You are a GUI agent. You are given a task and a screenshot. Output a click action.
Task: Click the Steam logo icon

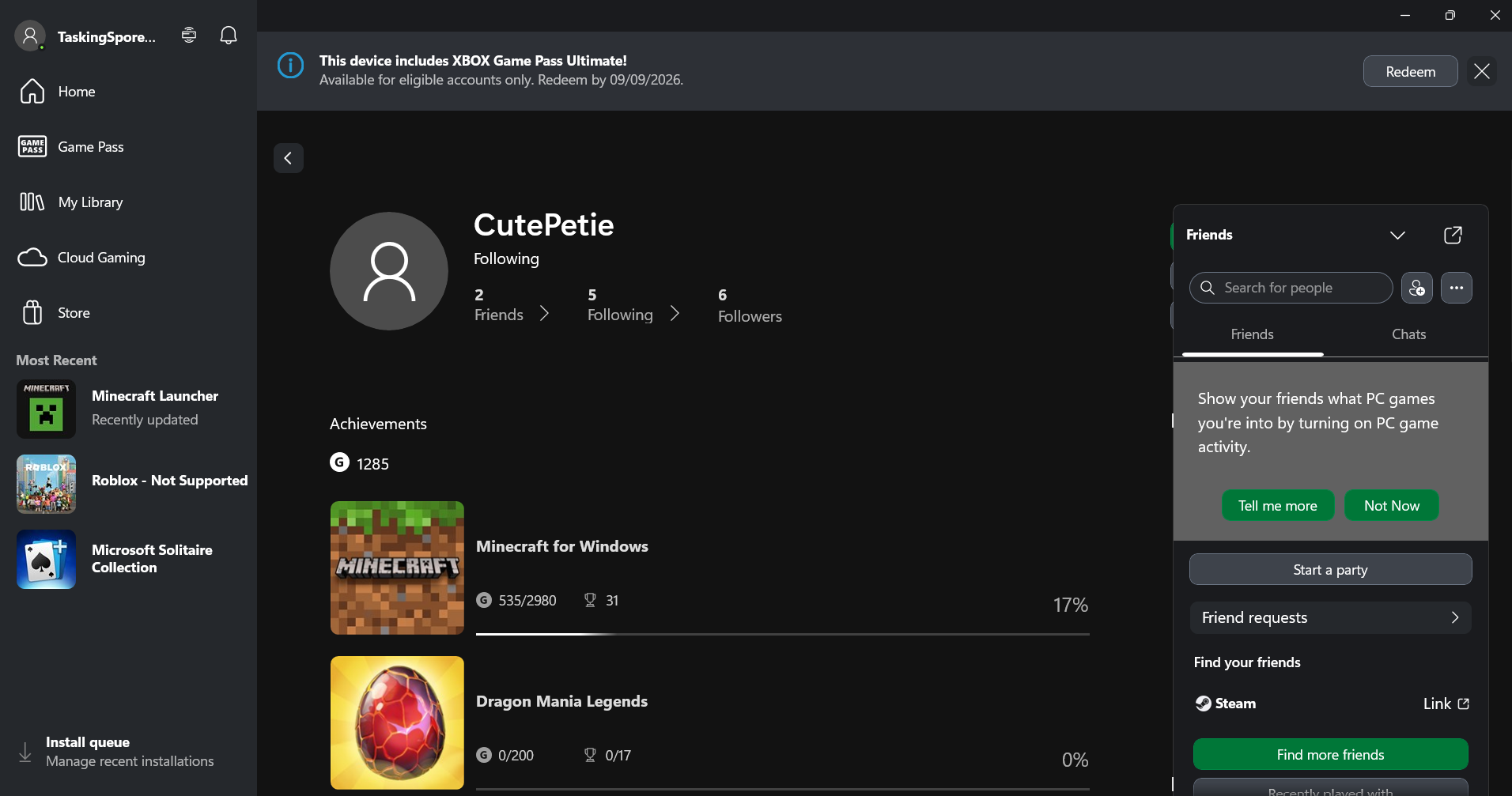[1203, 704]
